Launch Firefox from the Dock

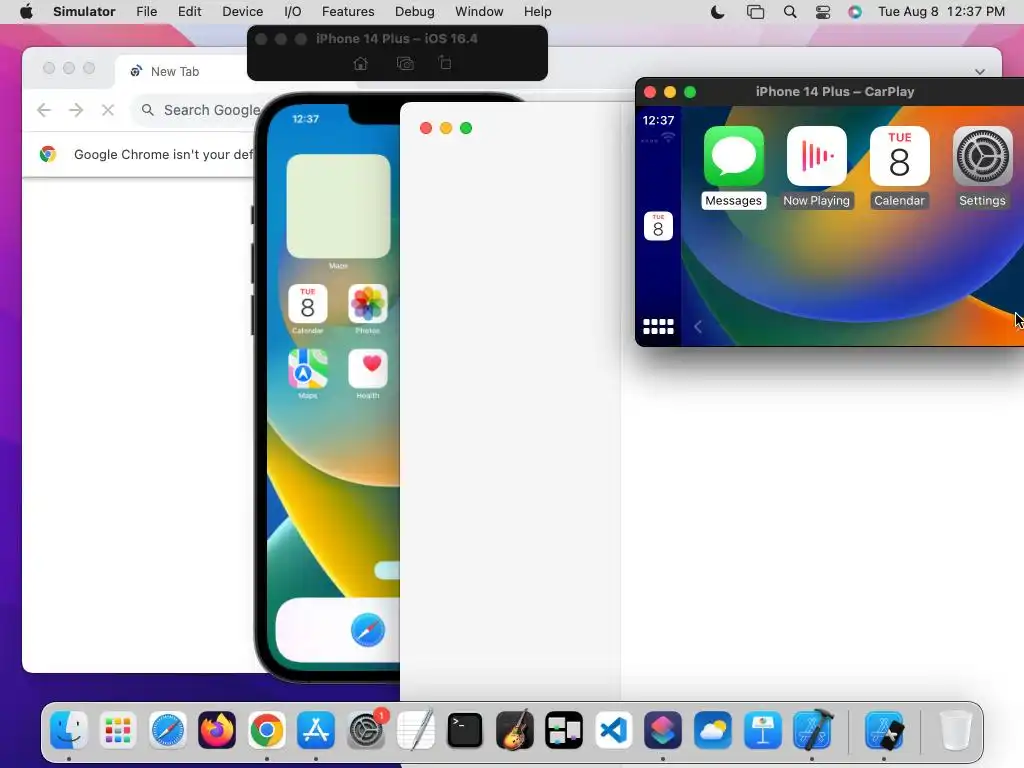pyautogui.click(x=217, y=729)
